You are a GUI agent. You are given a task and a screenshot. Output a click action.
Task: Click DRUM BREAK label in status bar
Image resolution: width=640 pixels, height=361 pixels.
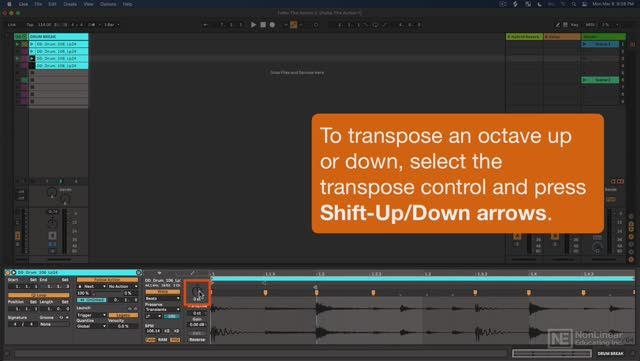(x=610, y=354)
